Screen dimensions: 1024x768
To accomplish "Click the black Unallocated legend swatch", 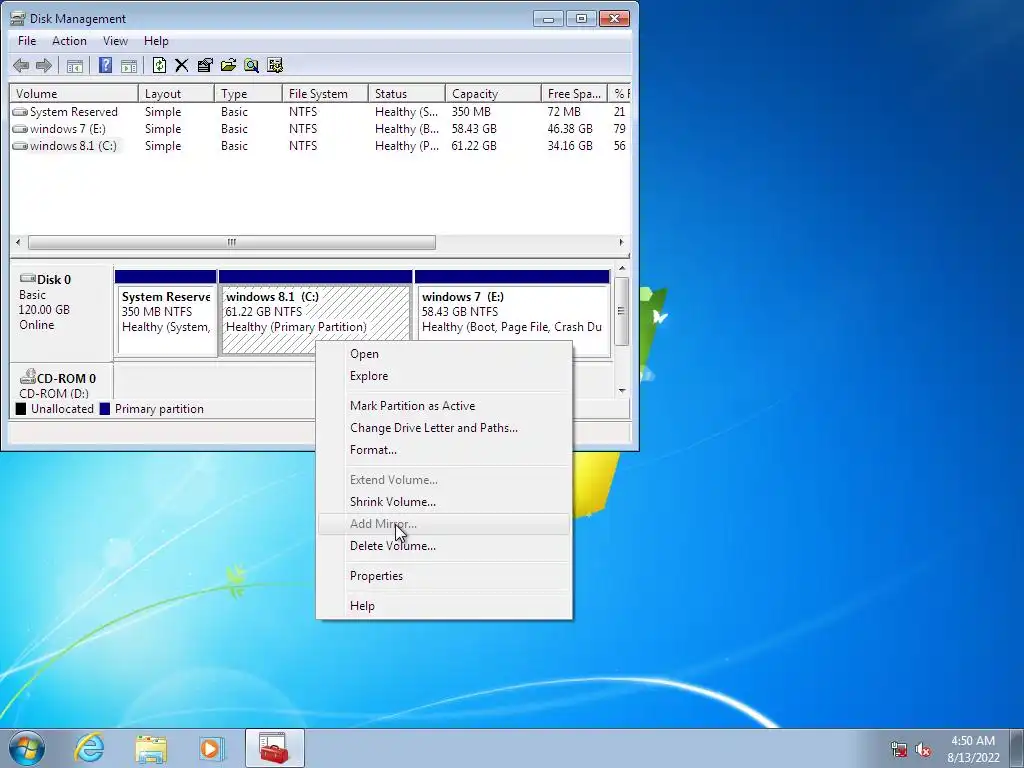I will pyautogui.click(x=21, y=409).
